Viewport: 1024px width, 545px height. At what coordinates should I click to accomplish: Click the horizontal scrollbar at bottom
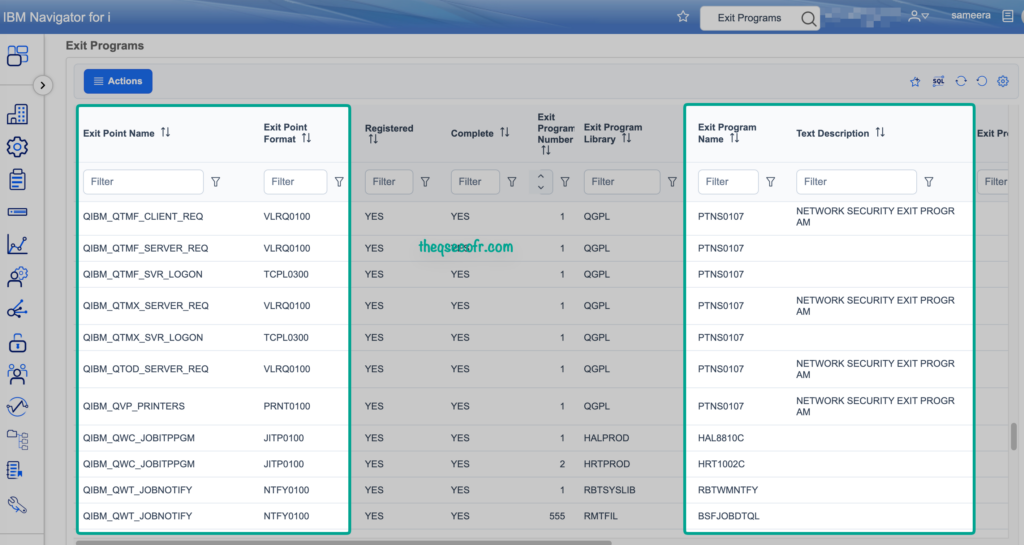coord(344,542)
